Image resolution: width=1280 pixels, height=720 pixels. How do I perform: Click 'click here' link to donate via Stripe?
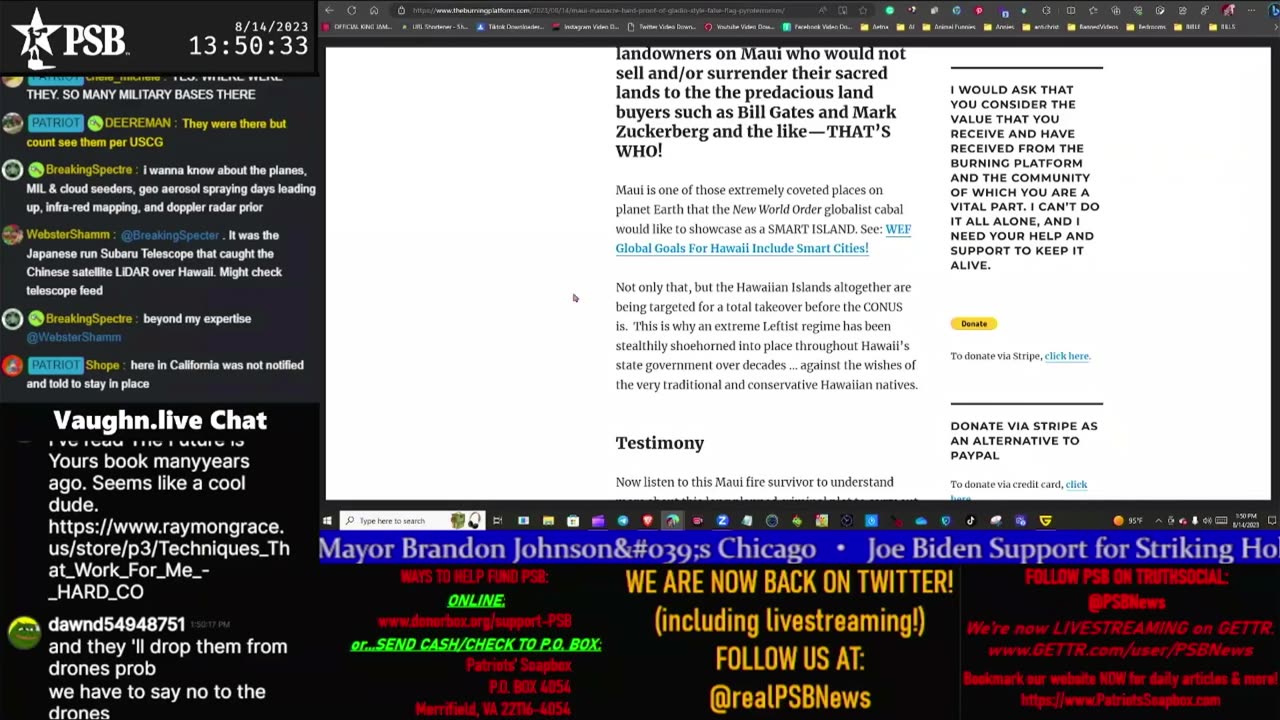[1066, 356]
